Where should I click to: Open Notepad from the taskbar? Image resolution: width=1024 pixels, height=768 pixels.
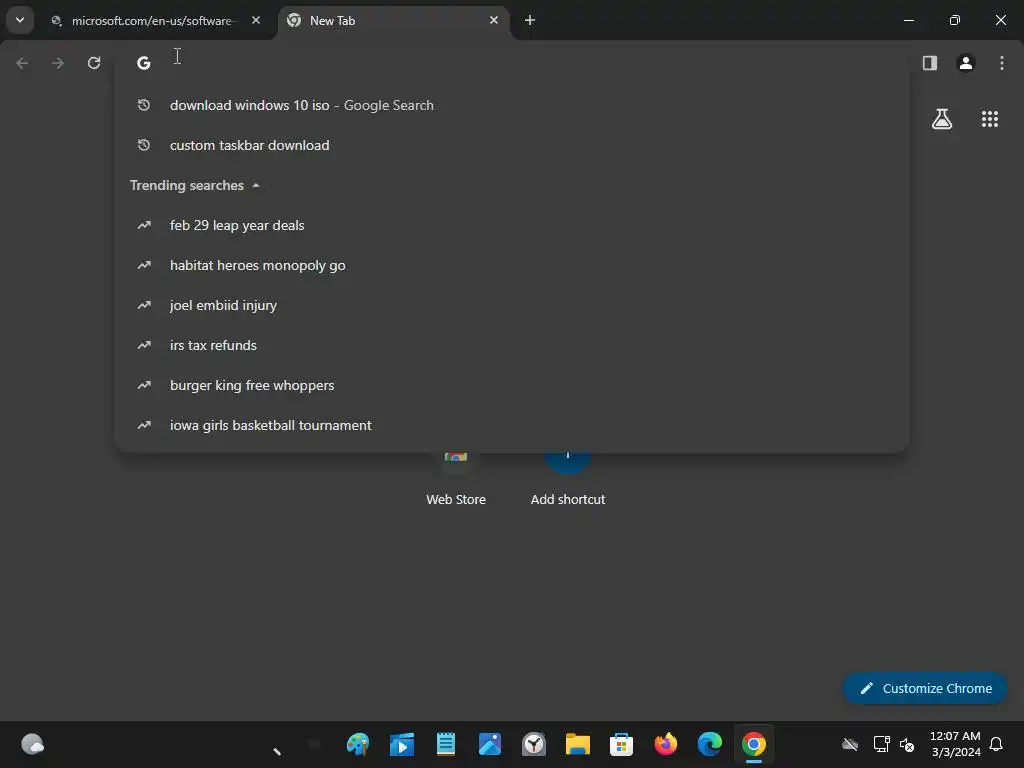click(446, 744)
